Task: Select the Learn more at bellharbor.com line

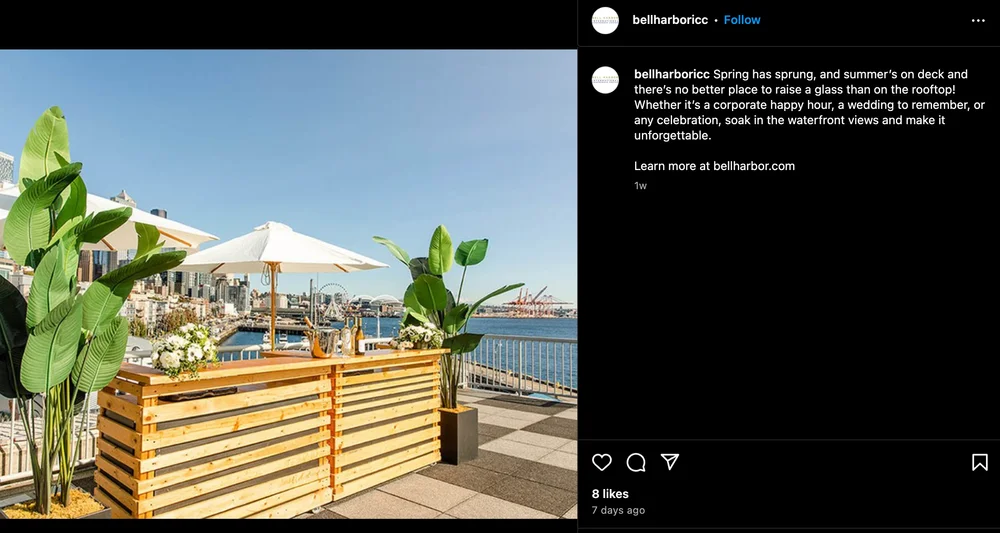Action: coord(714,166)
